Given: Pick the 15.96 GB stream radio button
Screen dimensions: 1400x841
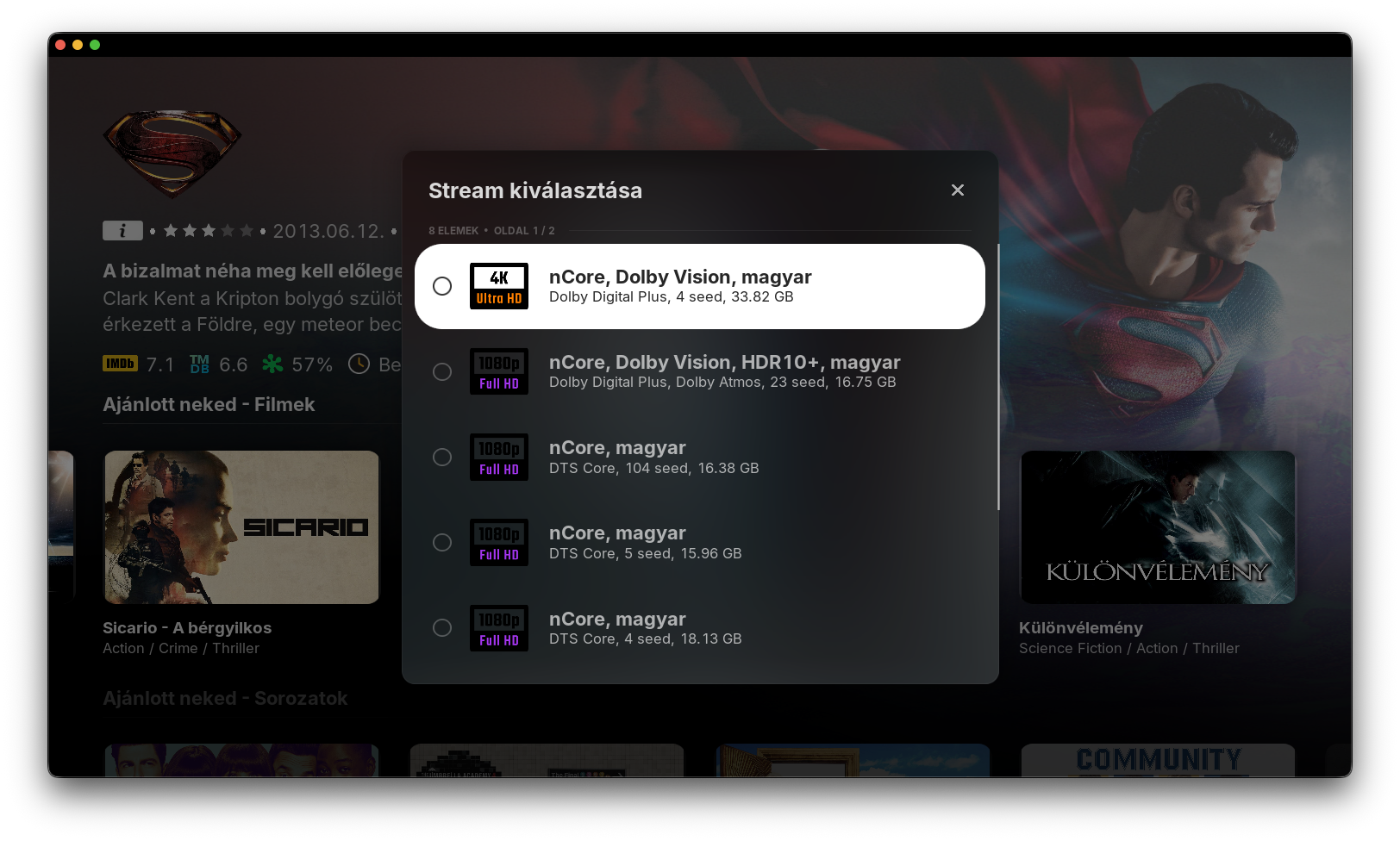Looking at the screenshot, I should click(x=442, y=542).
